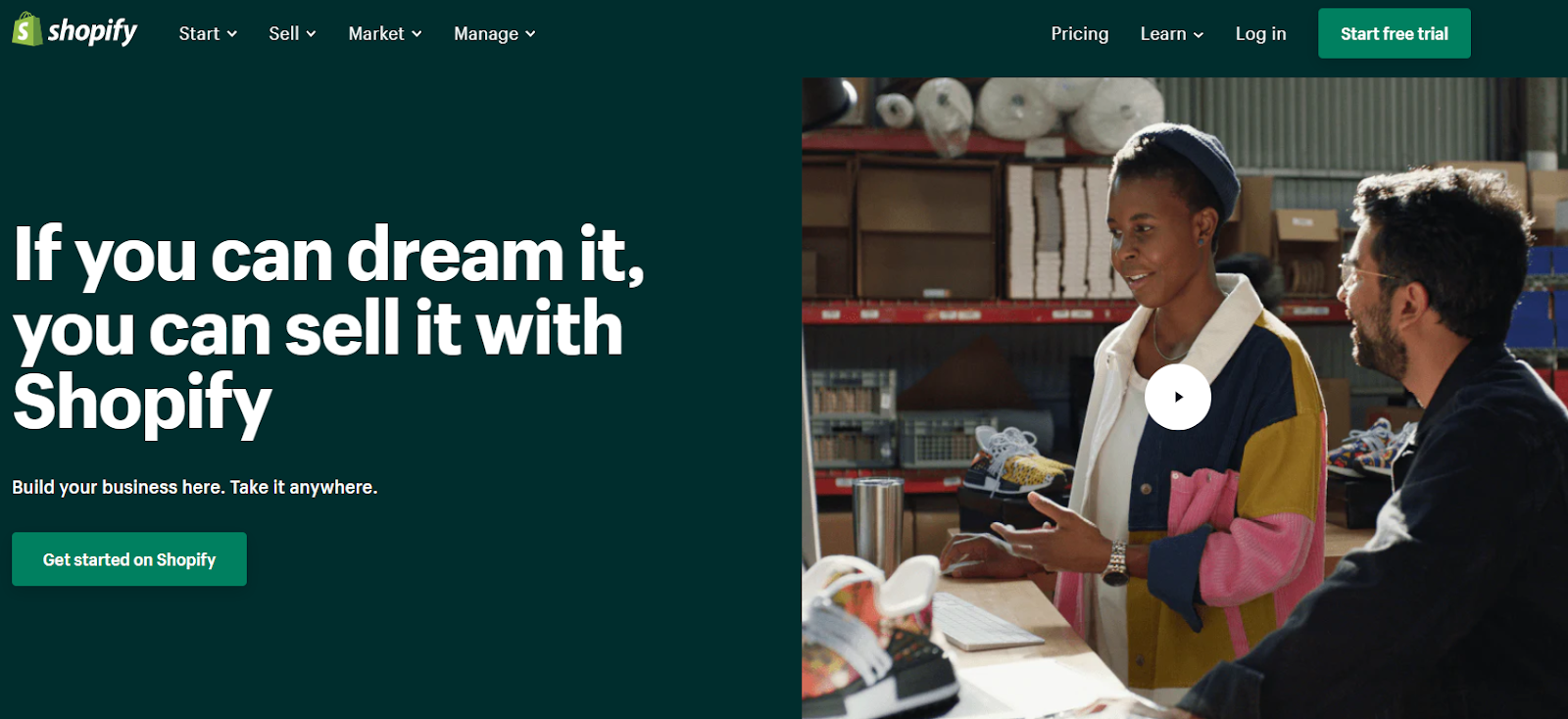The height and width of the screenshot is (719, 1568).
Task: Expand the Market dropdown arrow
Action: [x=416, y=34]
